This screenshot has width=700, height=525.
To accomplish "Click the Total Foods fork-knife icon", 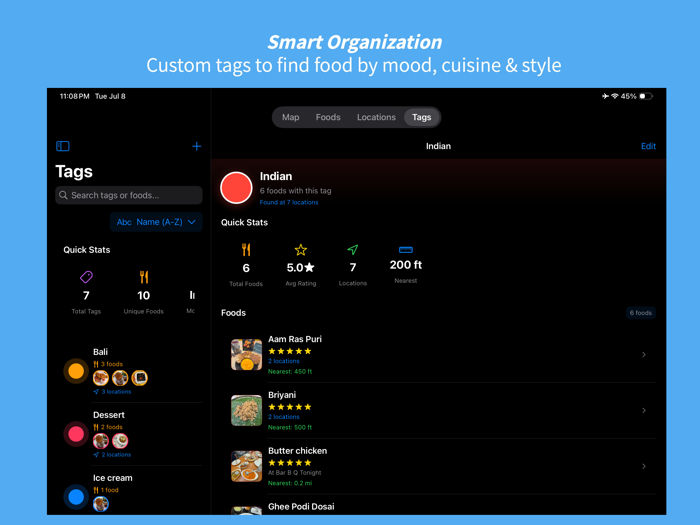I will tap(246, 250).
